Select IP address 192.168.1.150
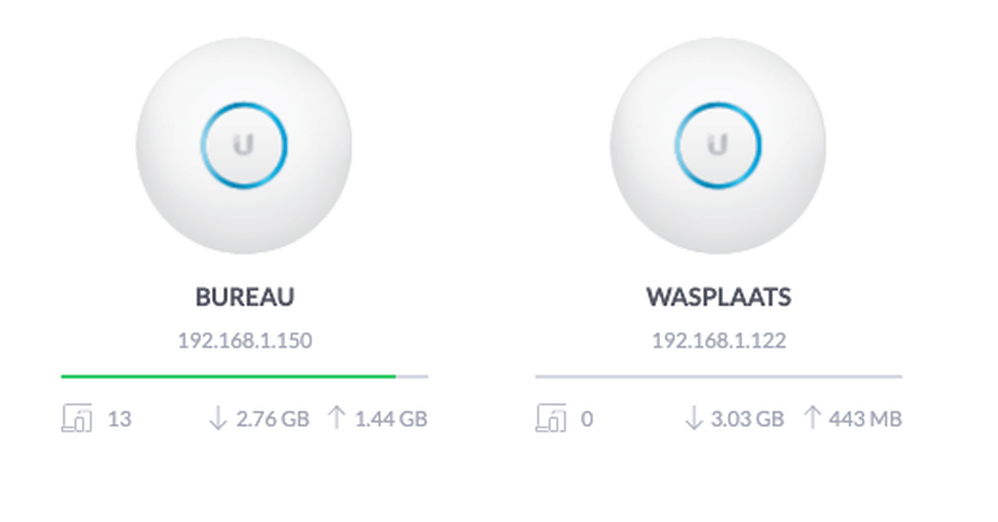The width and height of the screenshot is (998, 522). coord(244,341)
